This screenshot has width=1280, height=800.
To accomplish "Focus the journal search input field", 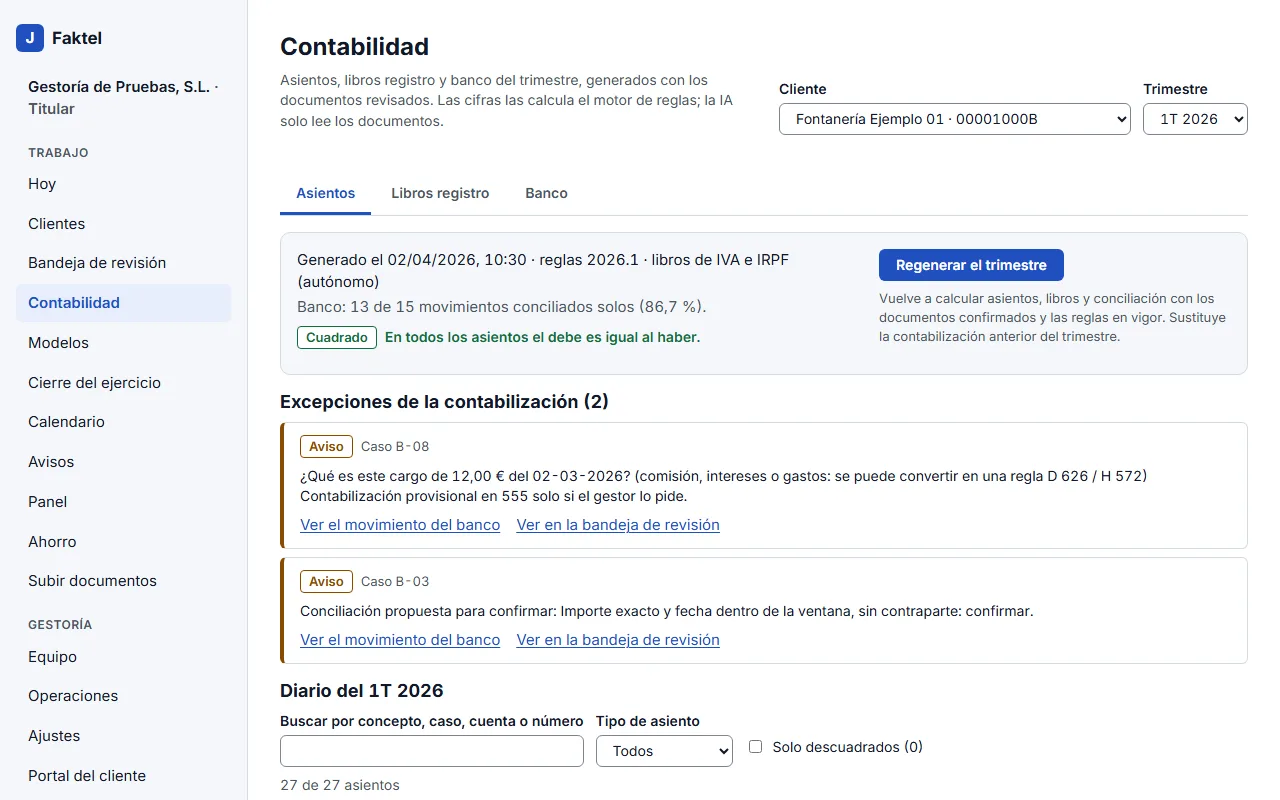I will pyautogui.click(x=432, y=751).
